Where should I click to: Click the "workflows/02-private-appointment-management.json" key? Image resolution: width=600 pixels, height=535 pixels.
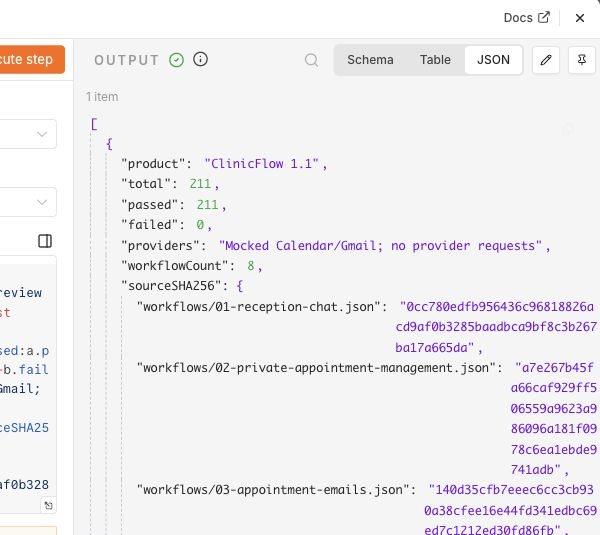(x=316, y=368)
